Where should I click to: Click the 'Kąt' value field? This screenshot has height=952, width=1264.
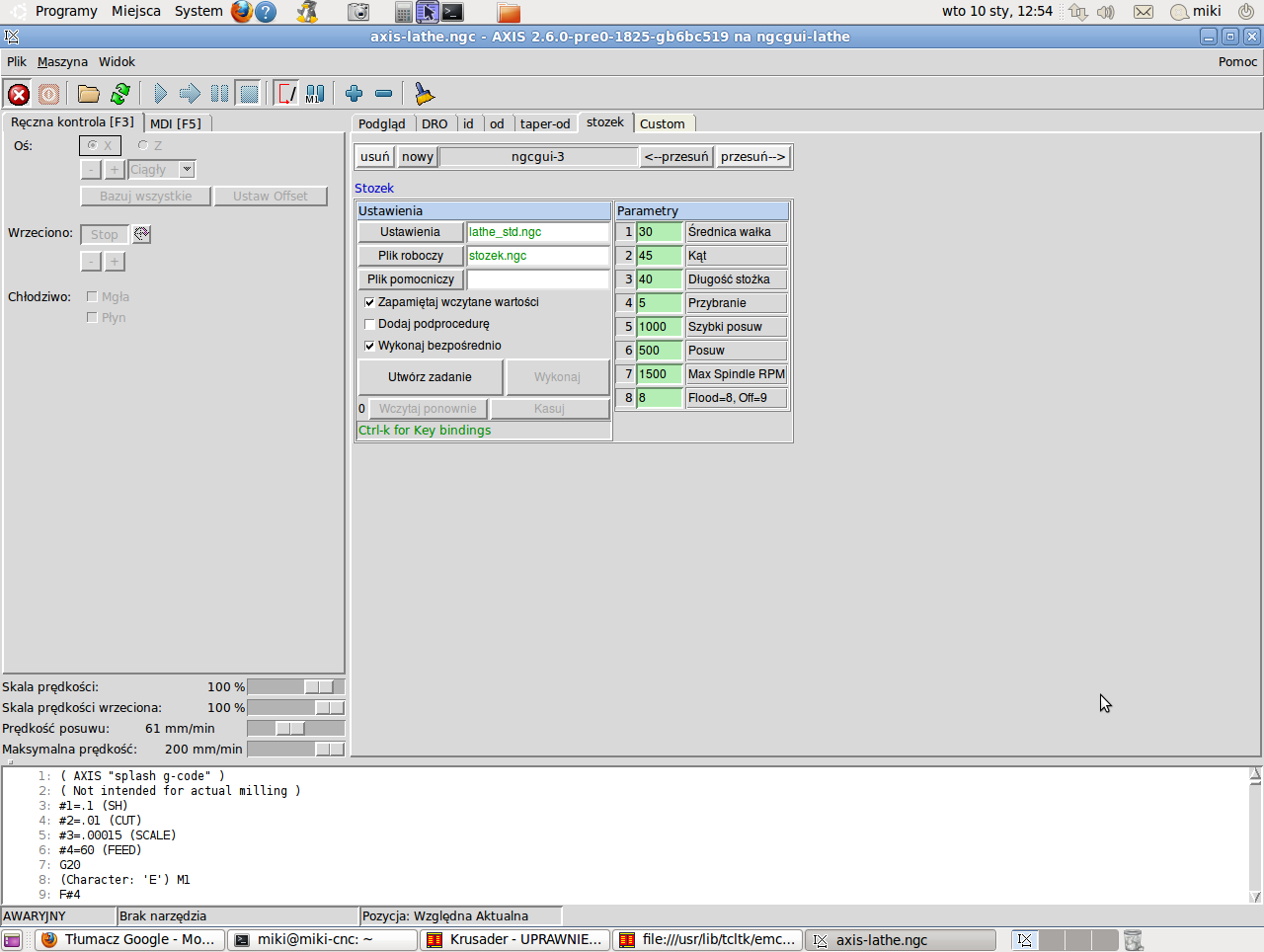tap(660, 256)
